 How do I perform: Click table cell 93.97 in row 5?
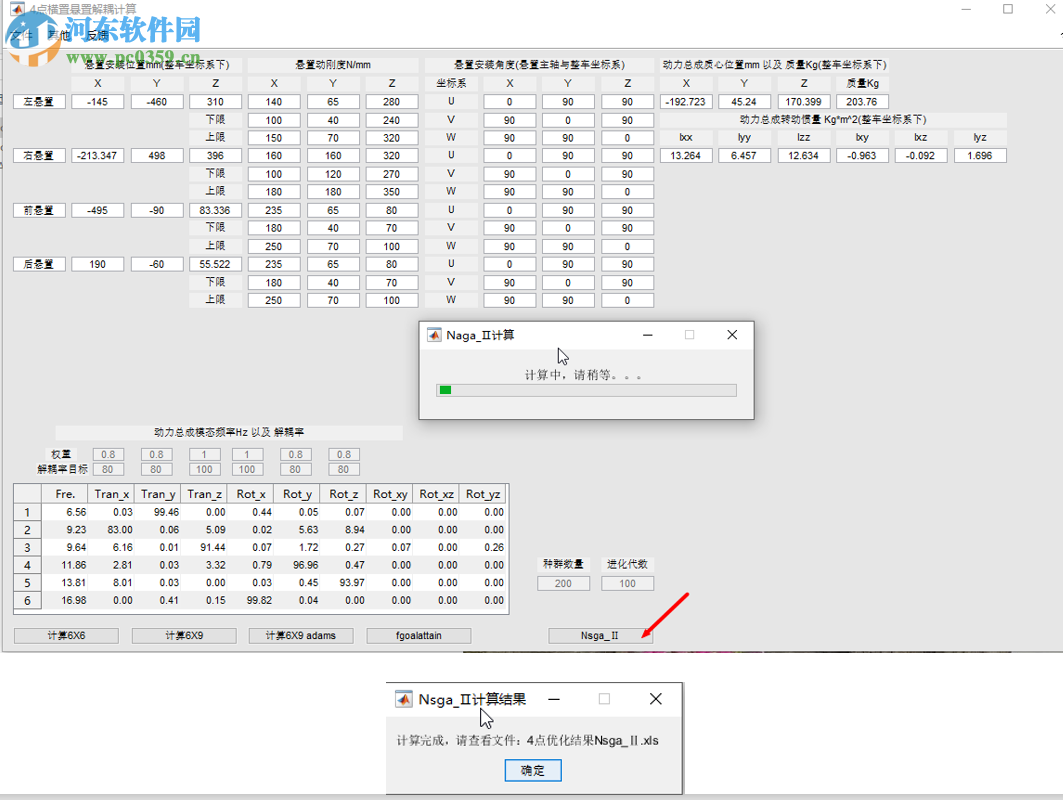pos(344,583)
